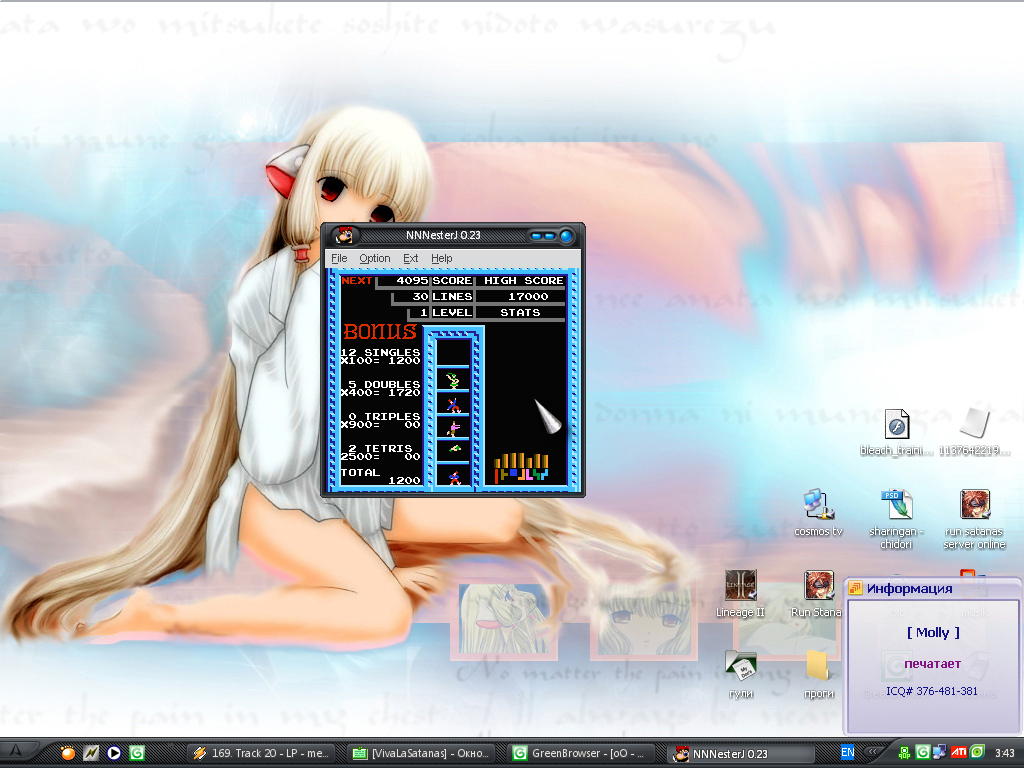This screenshot has height=768, width=1024.
Task: Click the NNNesterJ 0.23 taskbar button
Action: (x=743, y=753)
